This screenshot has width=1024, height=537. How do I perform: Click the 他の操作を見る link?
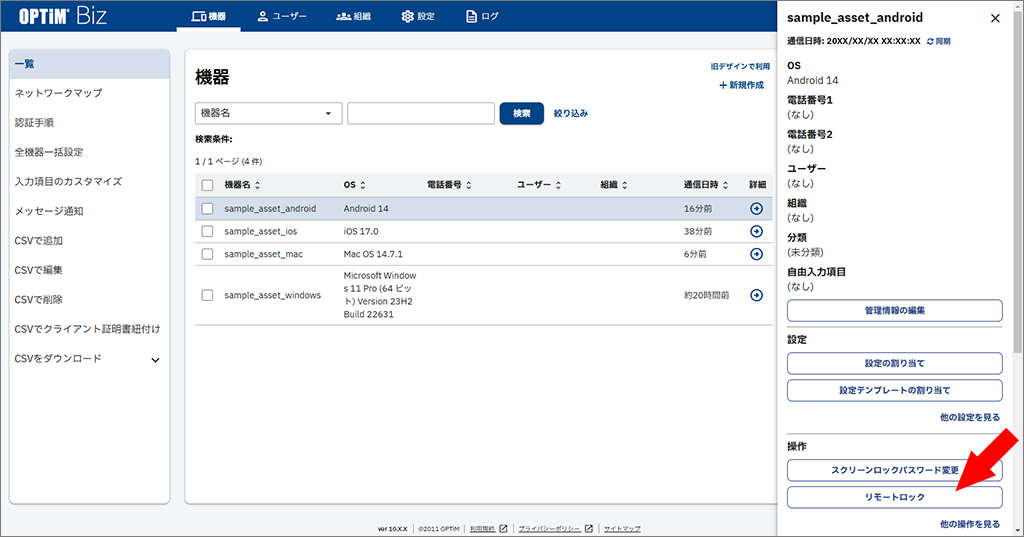click(970, 524)
